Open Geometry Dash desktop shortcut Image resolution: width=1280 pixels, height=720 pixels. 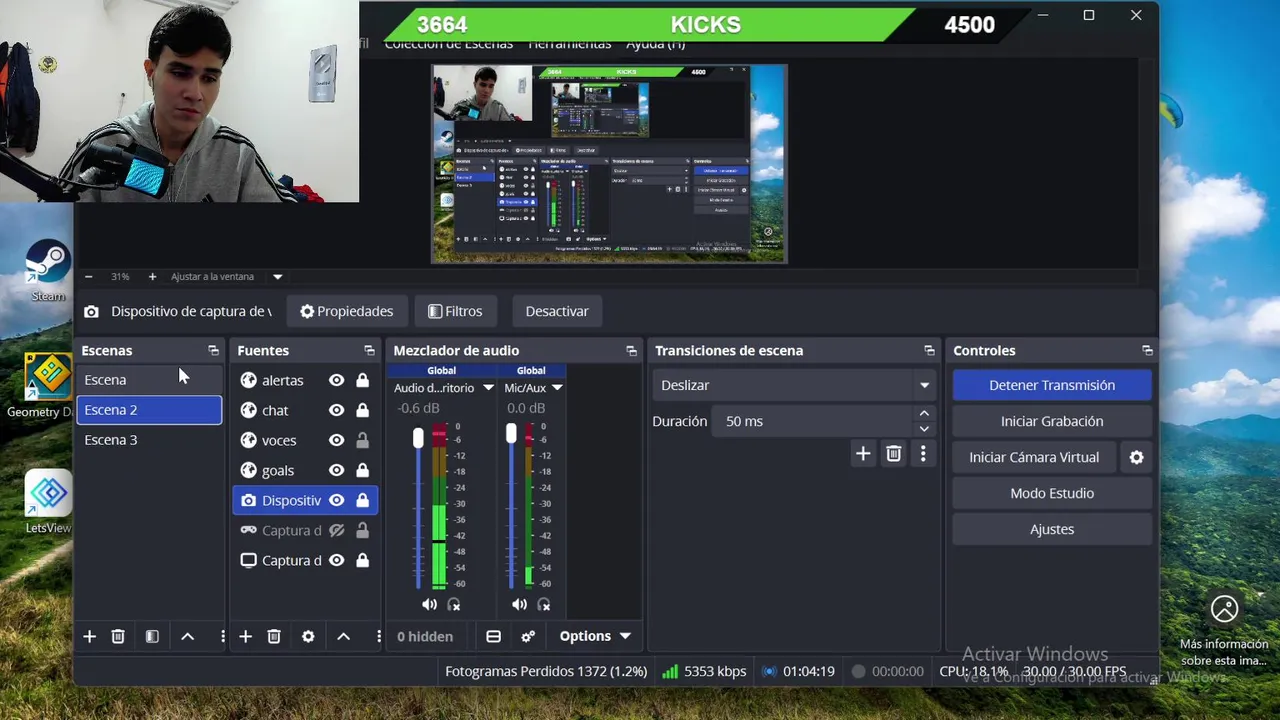click(40, 385)
